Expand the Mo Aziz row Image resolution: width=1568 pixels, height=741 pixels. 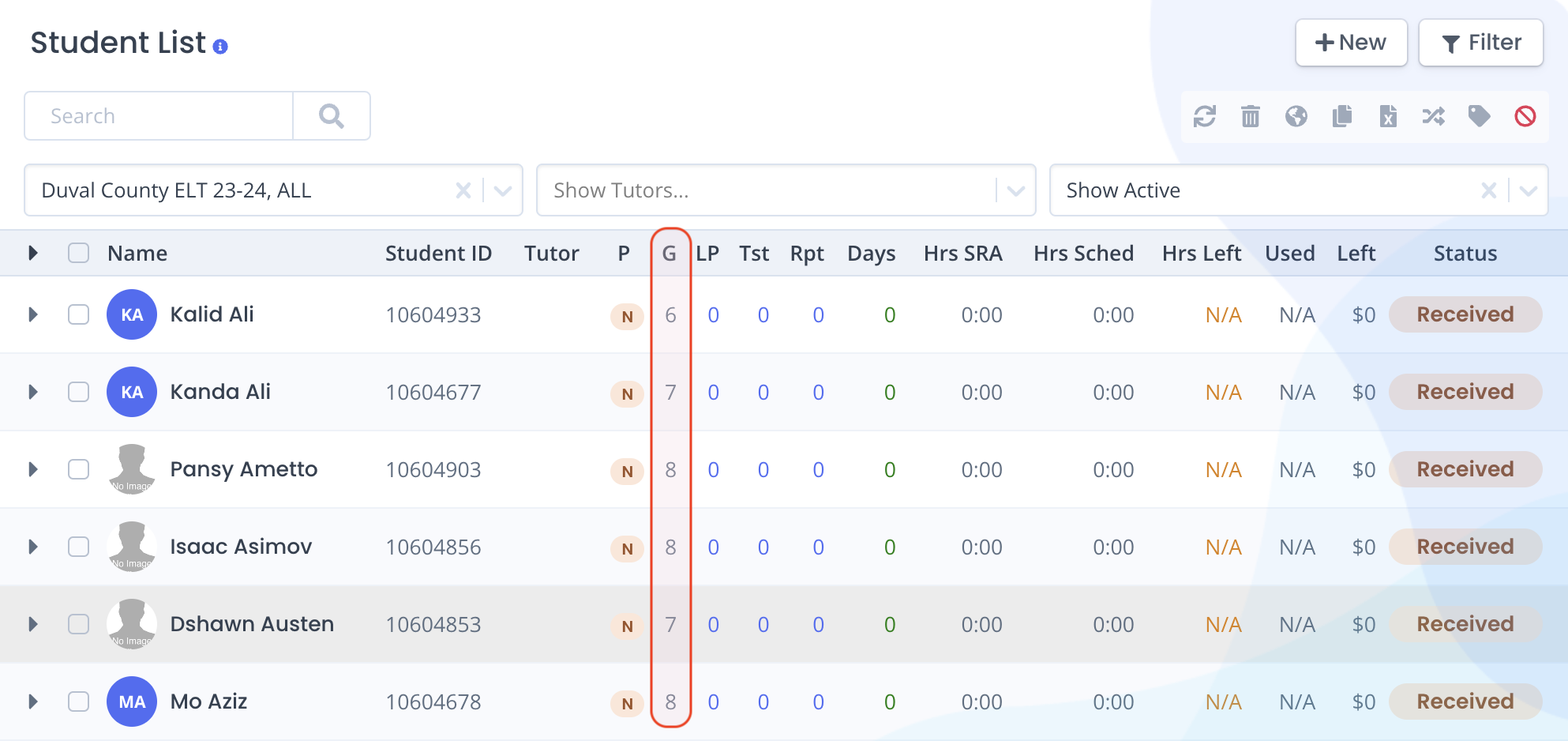[x=33, y=702]
